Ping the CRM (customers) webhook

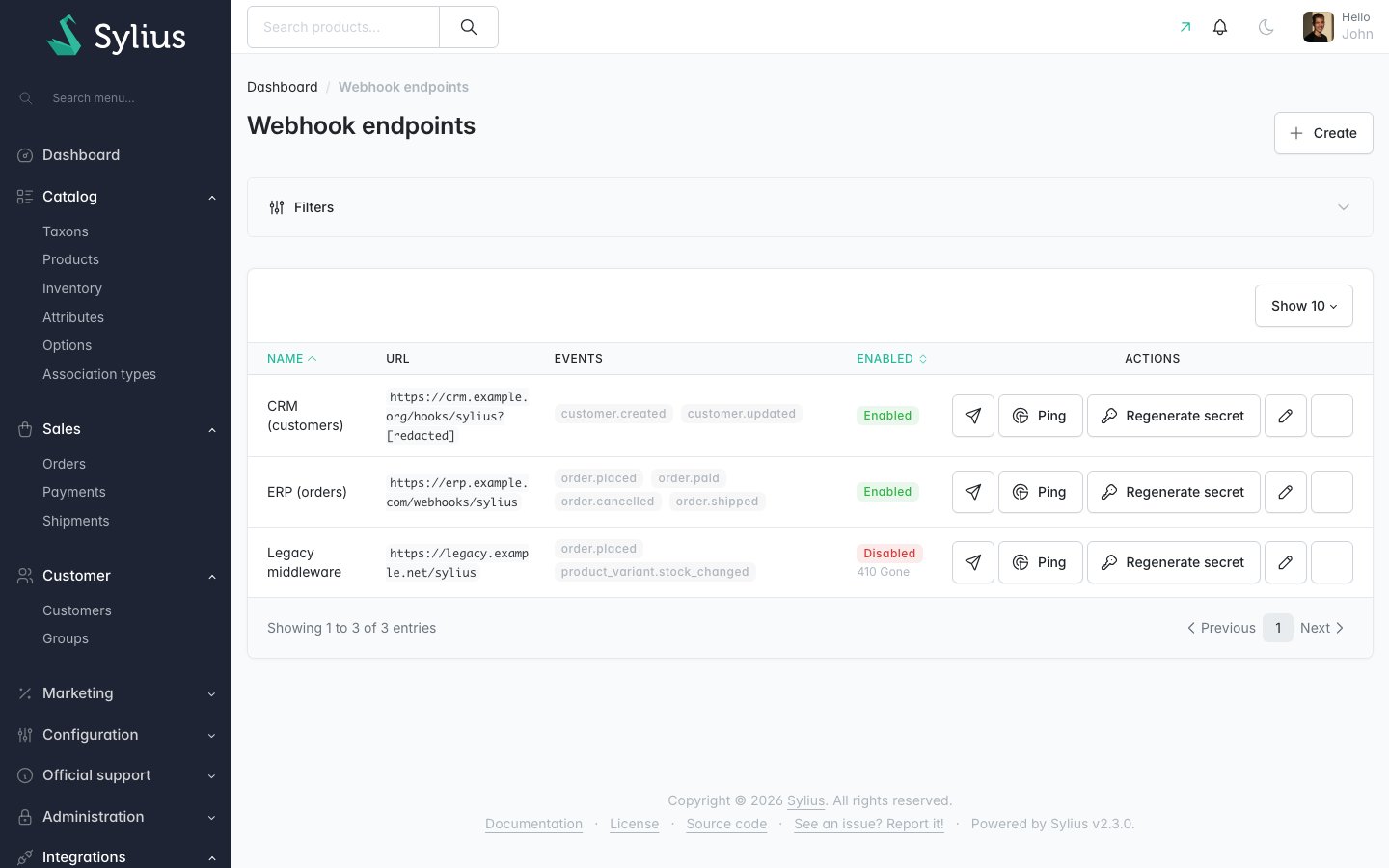point(1041,416)
